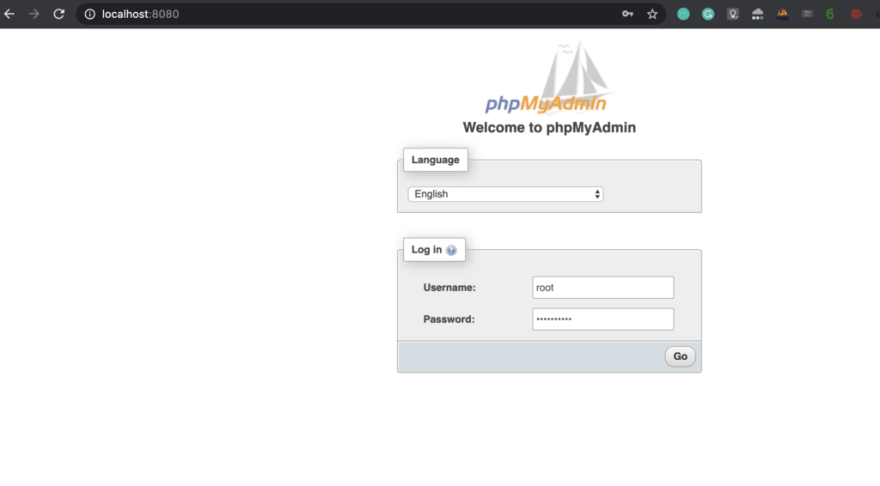880x486 pixels.
Task: Focus the Password input field
Action: coord(603,319)
